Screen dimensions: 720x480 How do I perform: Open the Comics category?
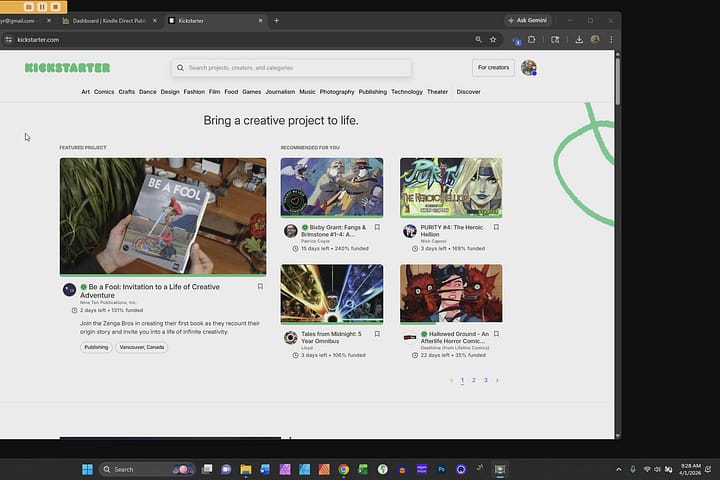pos(104,92)
